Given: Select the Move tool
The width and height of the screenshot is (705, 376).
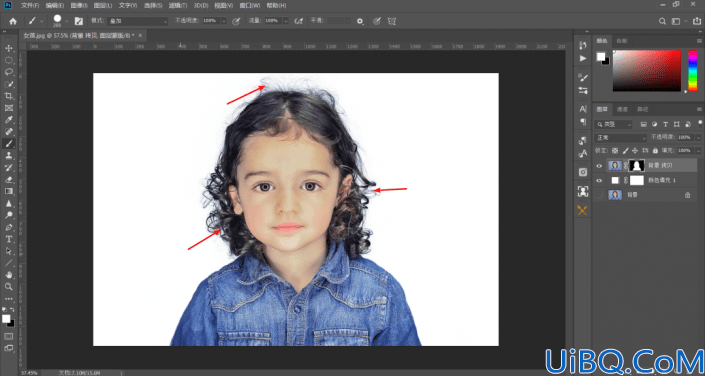Looking at the screenshot, I should (x=9, y=48).
